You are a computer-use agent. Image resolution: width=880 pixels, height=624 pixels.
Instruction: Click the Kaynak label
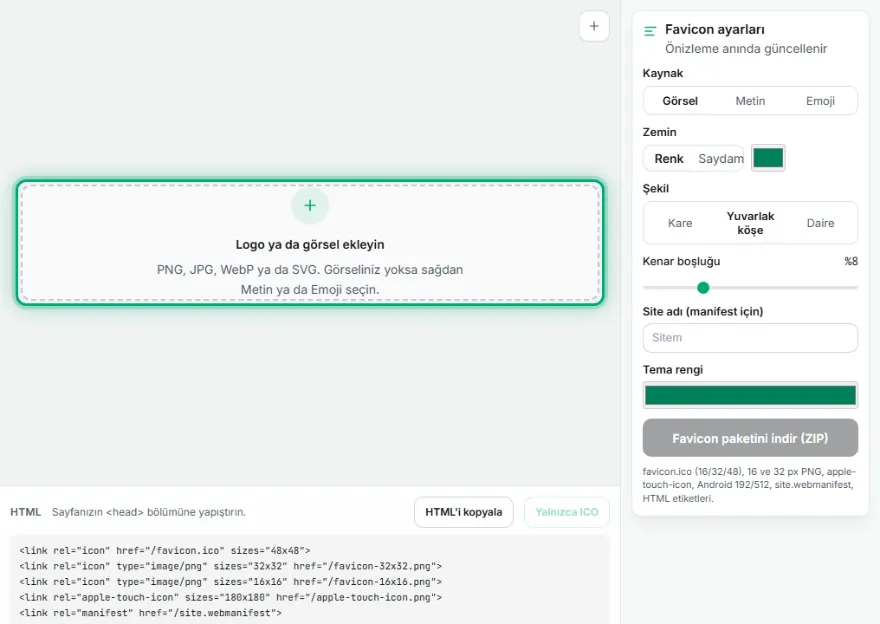663,74
